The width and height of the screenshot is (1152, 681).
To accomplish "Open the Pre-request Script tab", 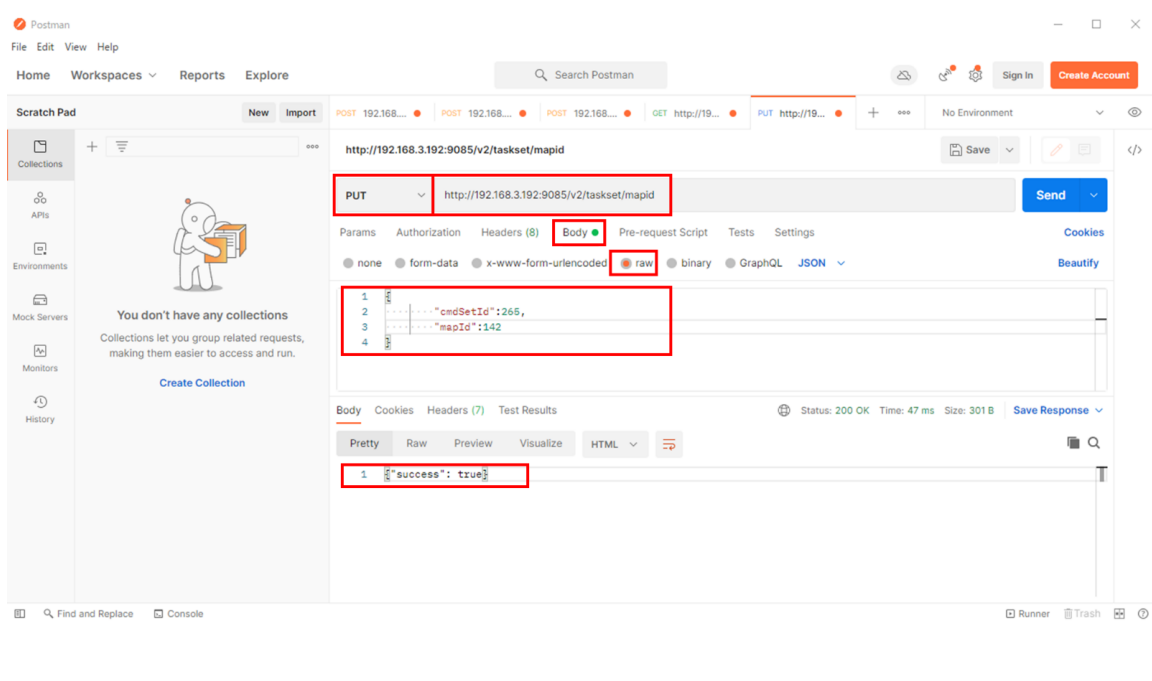I will pyautogui.click(x=662, y=232).
